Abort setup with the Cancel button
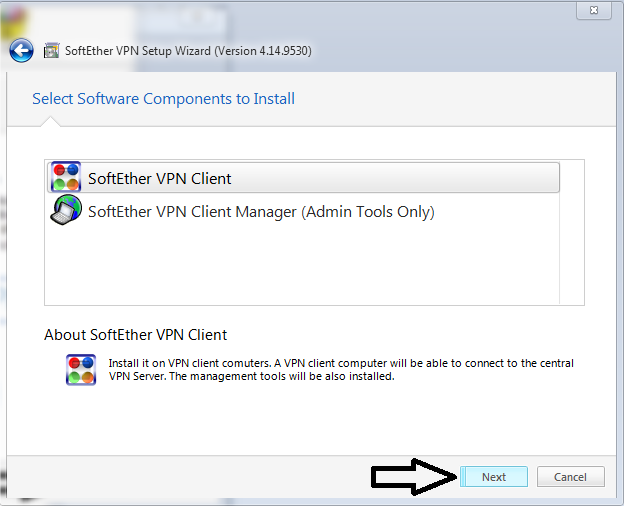The height and width of the screenshot is (506, 624). click(571, 477)
